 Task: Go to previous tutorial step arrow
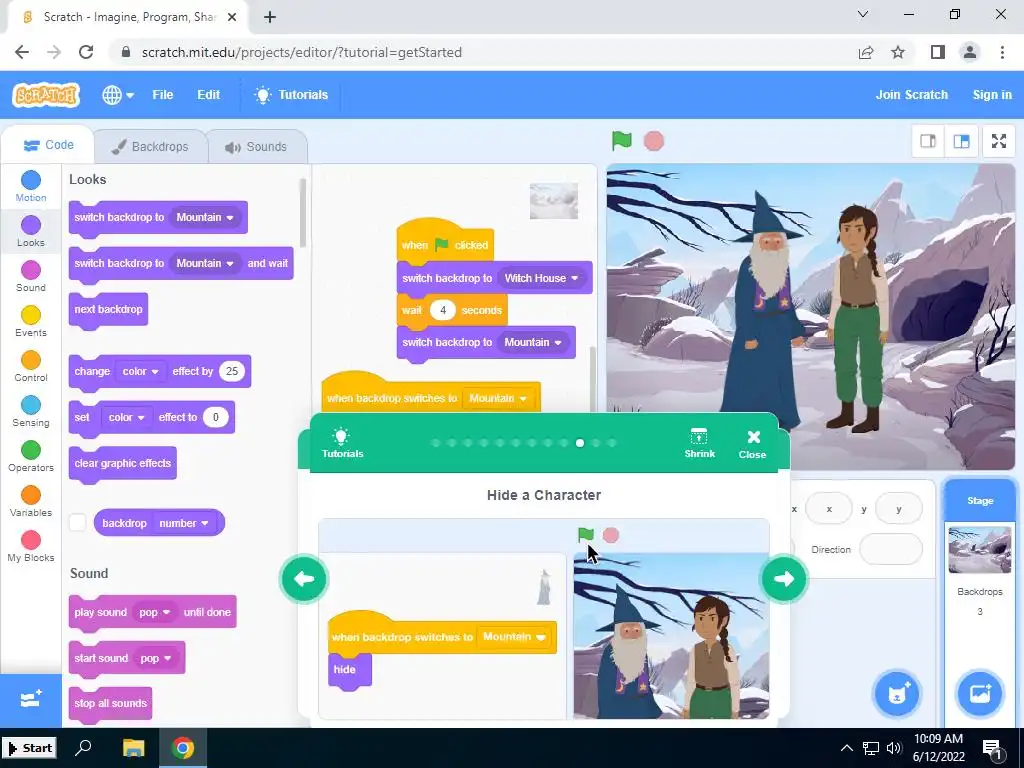point(304,579)
